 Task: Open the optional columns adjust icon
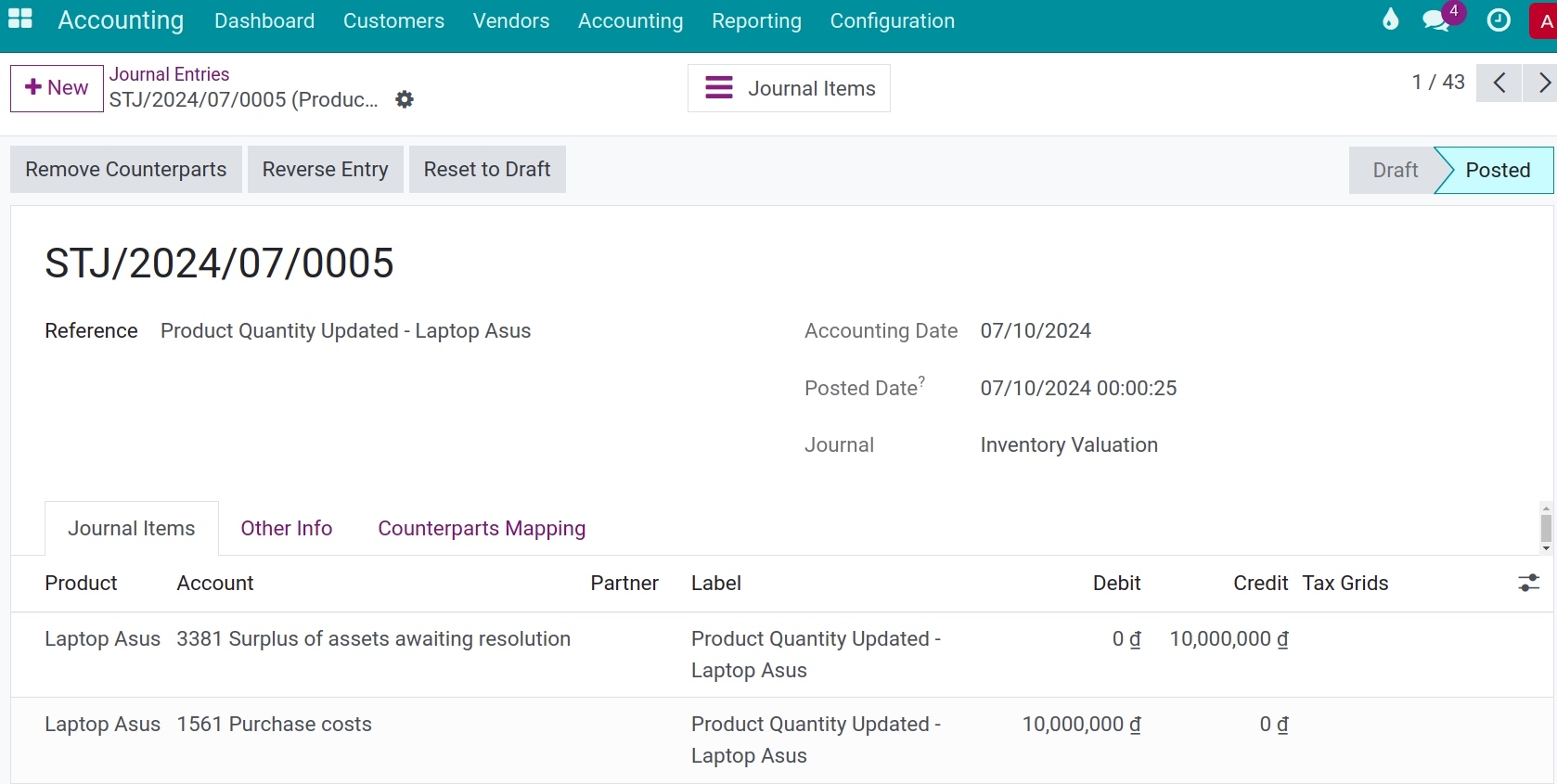[1528, 583]
